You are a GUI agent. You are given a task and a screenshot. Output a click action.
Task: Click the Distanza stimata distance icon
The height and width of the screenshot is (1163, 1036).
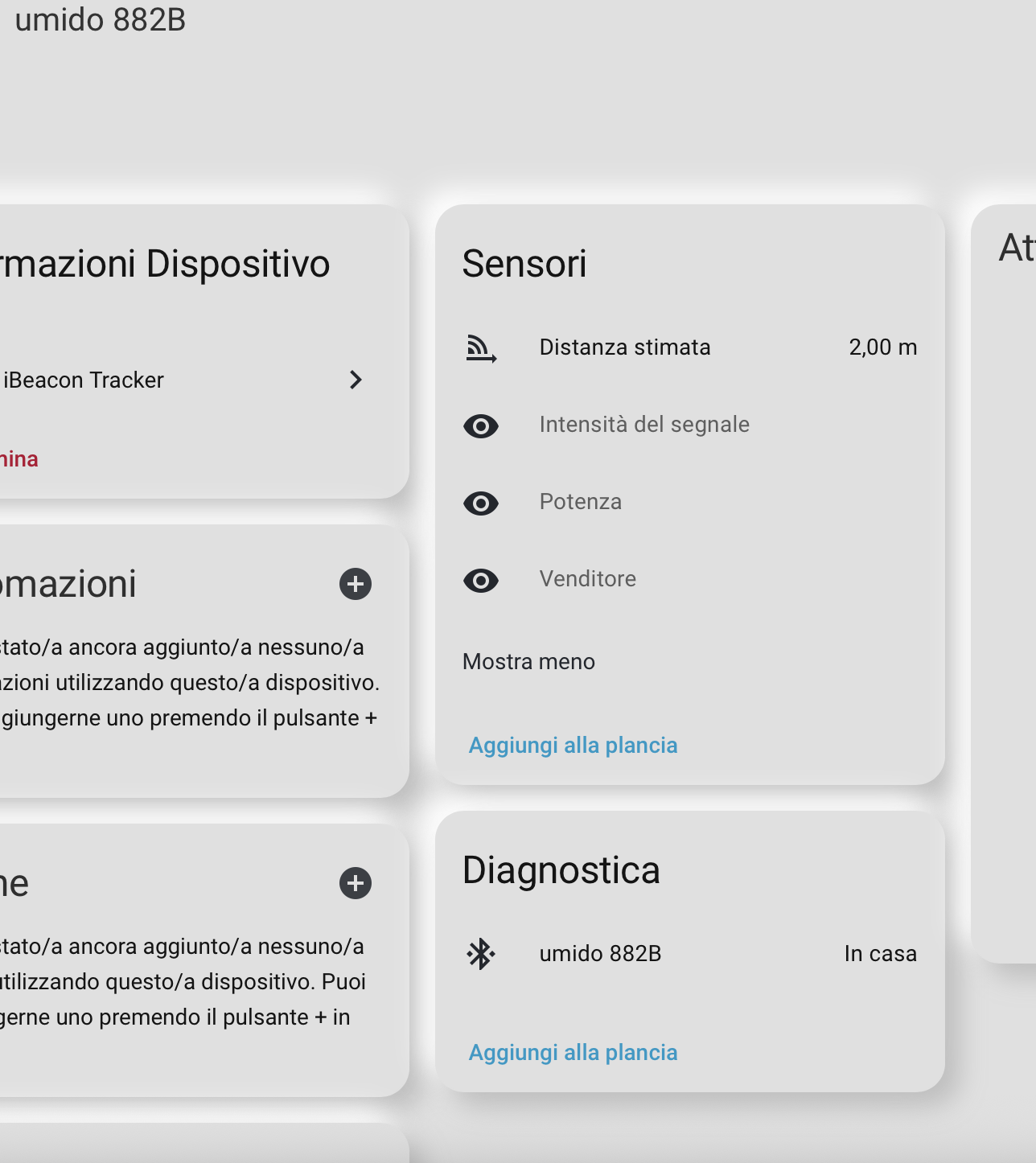coord(481,348)
